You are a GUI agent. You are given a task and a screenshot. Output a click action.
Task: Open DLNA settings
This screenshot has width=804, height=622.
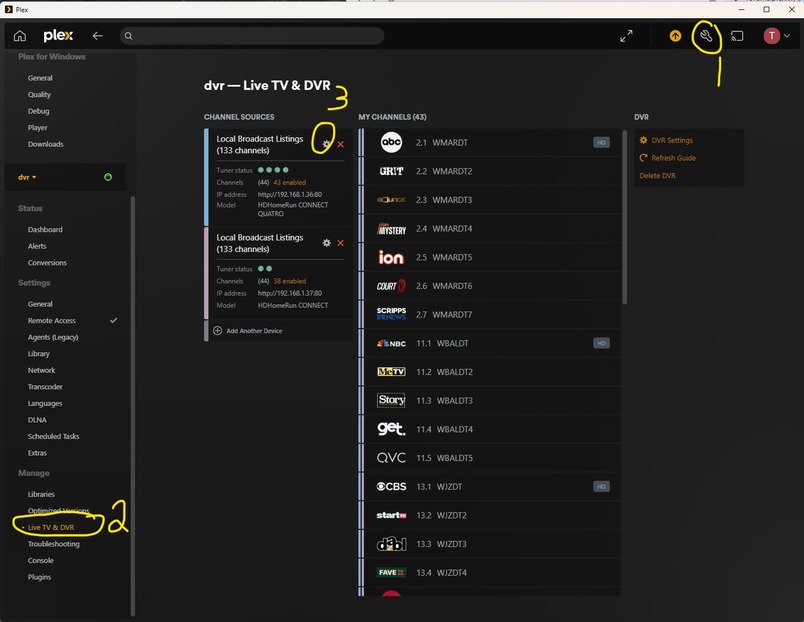coord(37,419)
